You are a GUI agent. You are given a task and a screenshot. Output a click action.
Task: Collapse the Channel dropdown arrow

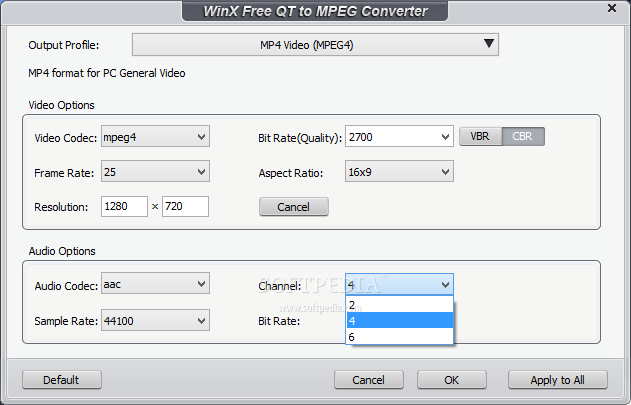point(444,286)
